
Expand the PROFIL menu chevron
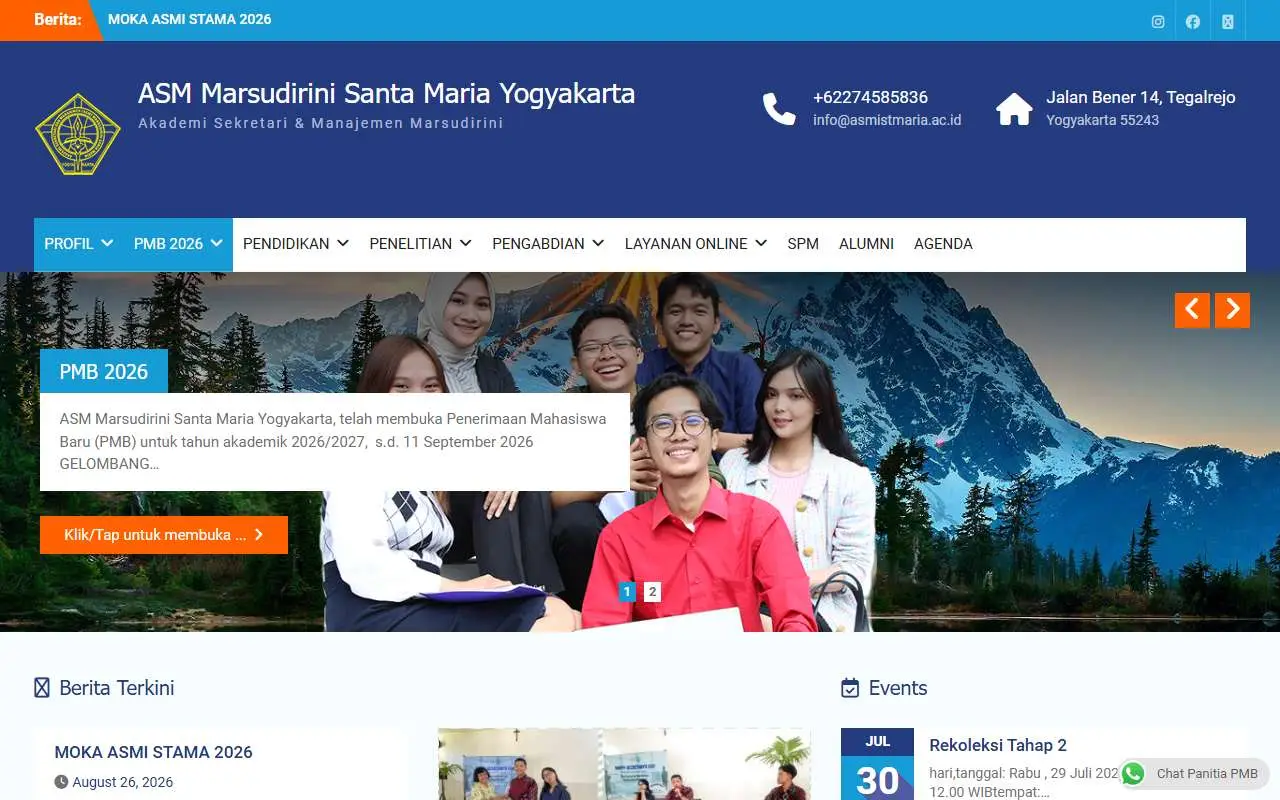107,243
